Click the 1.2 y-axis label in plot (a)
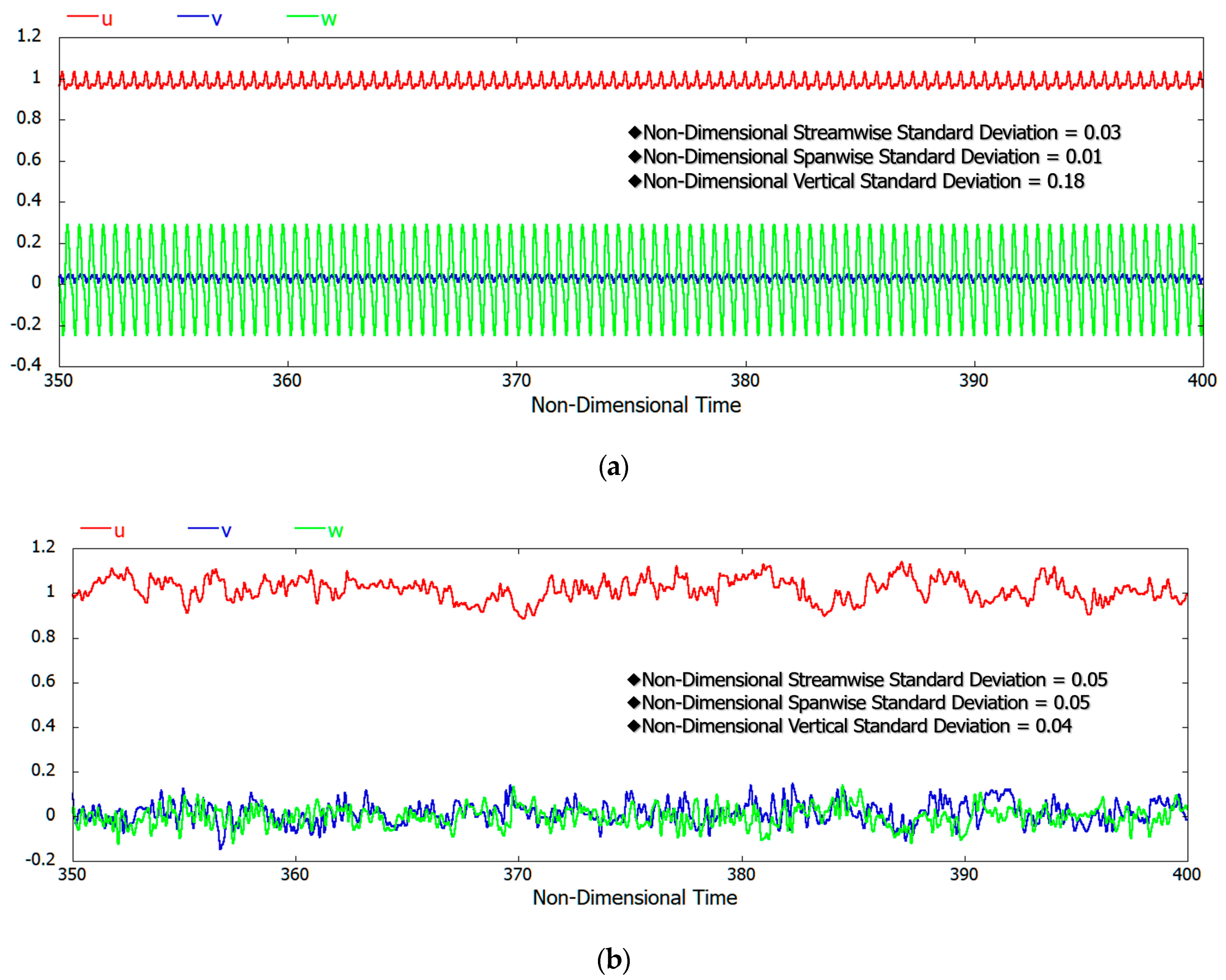This screenshot has width=1226, height=980. point(29,36)
